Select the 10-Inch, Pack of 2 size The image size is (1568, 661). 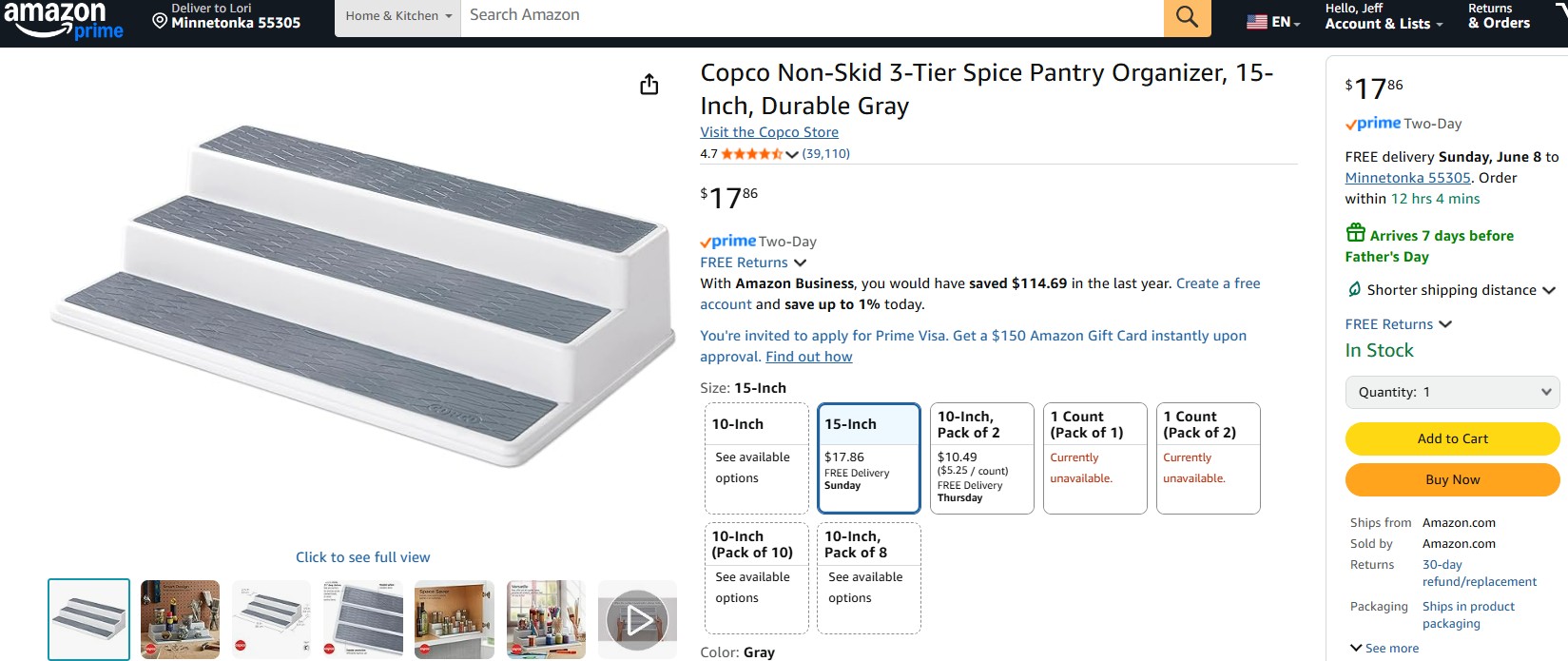(981, 457)
